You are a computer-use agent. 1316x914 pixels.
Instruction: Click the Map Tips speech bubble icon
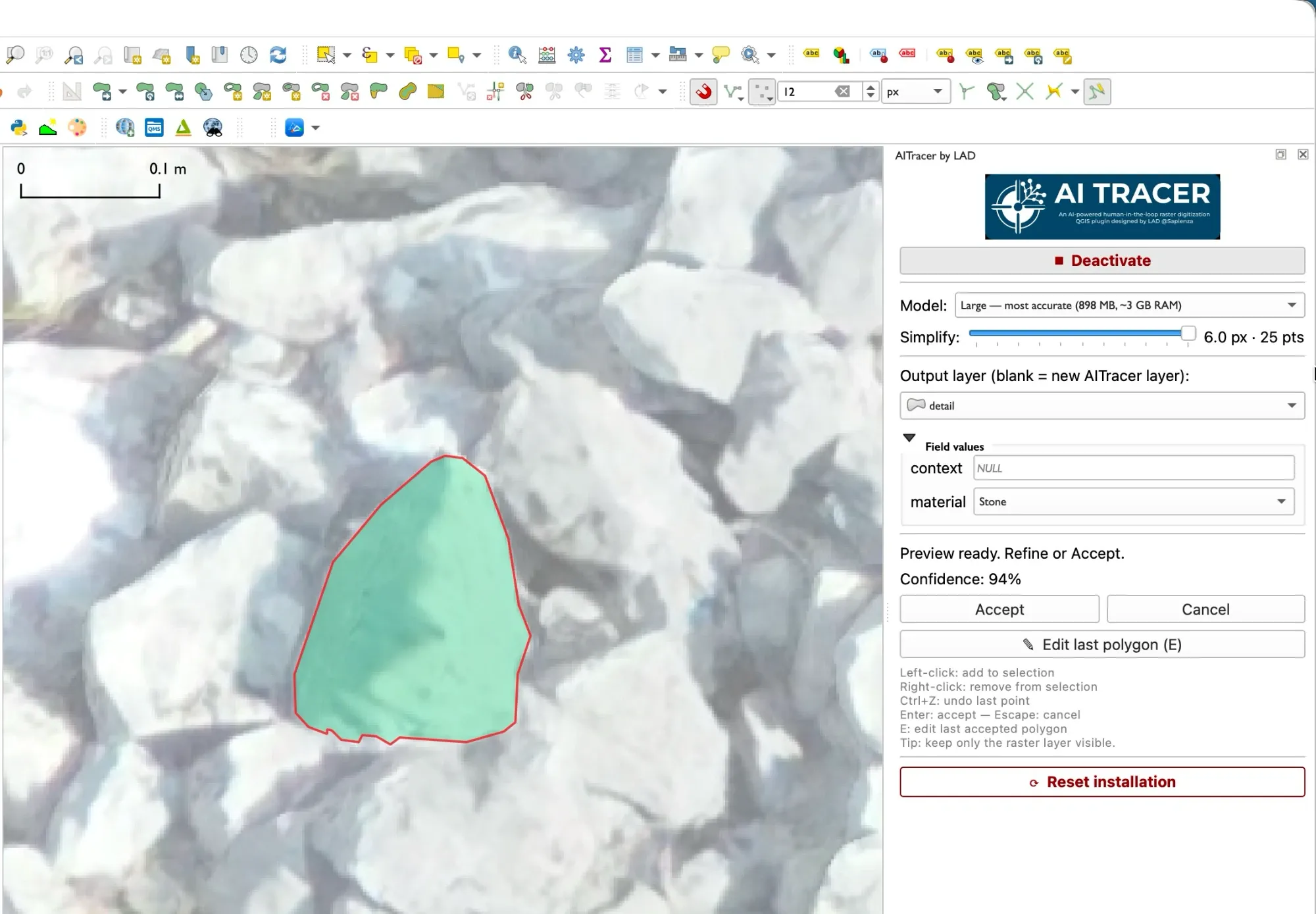[721, 55]
